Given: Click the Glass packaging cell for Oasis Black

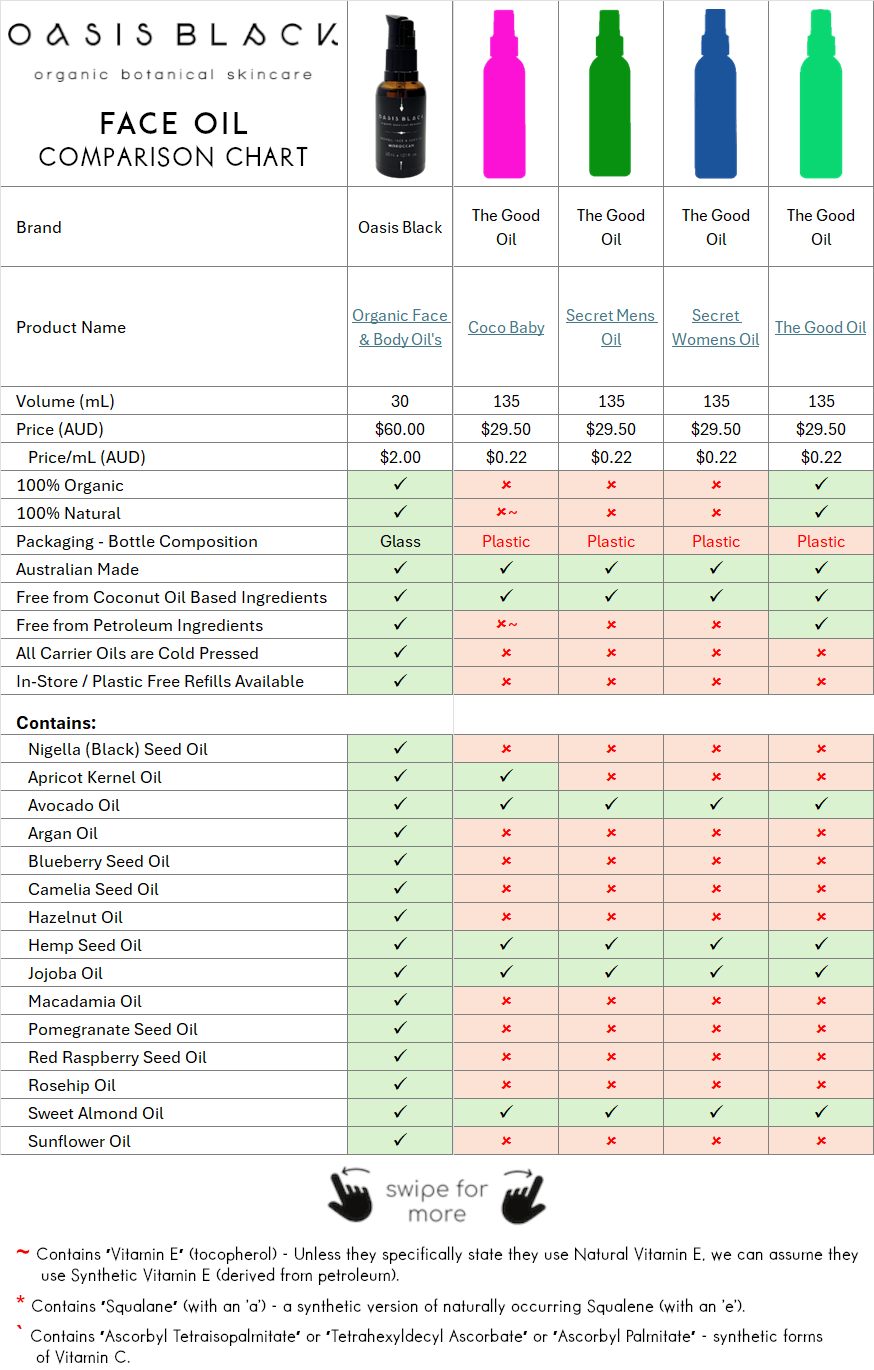Looking at the screenshot, I should click(x=399, y=541).
